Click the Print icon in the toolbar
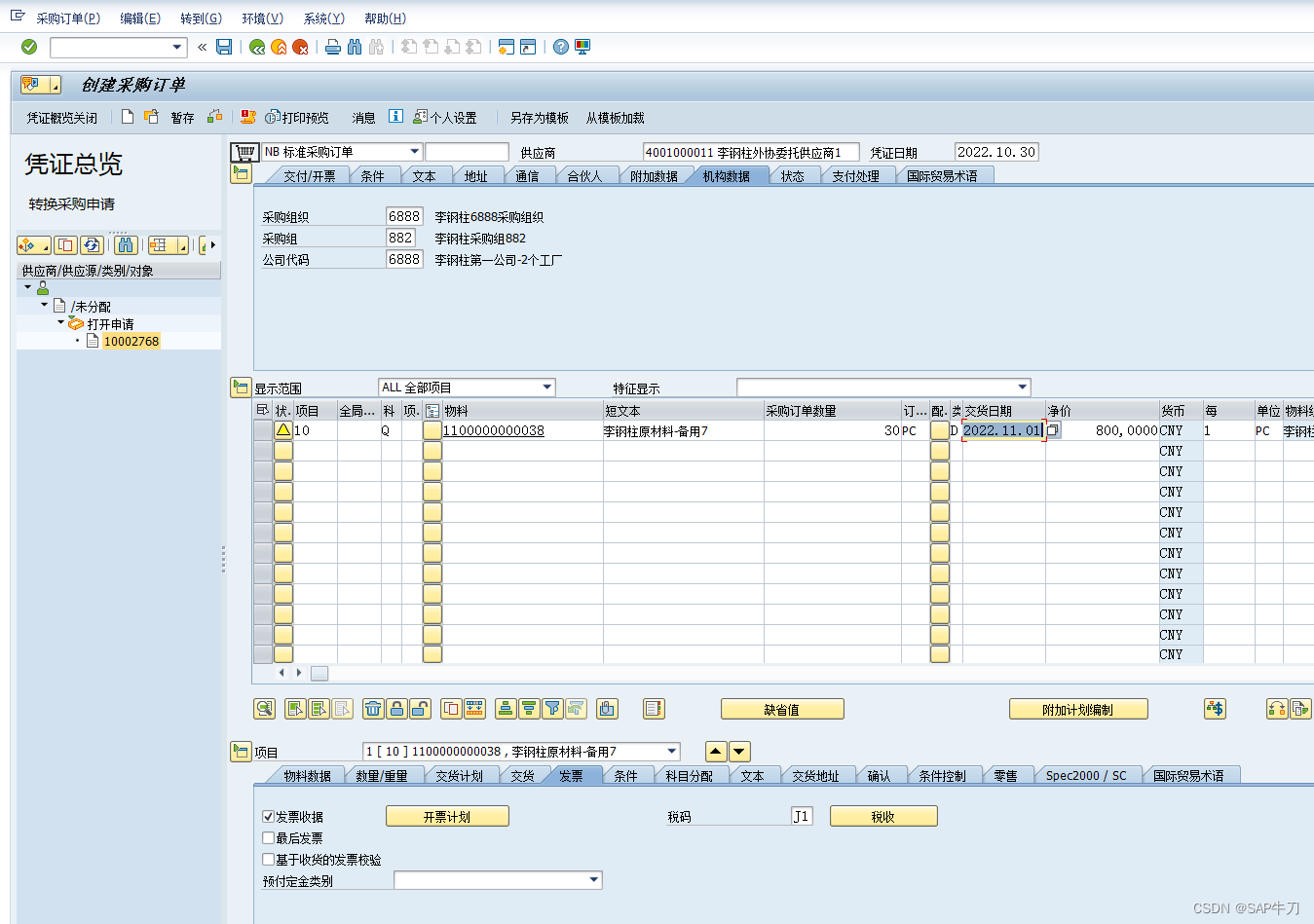 coord(332,47)
